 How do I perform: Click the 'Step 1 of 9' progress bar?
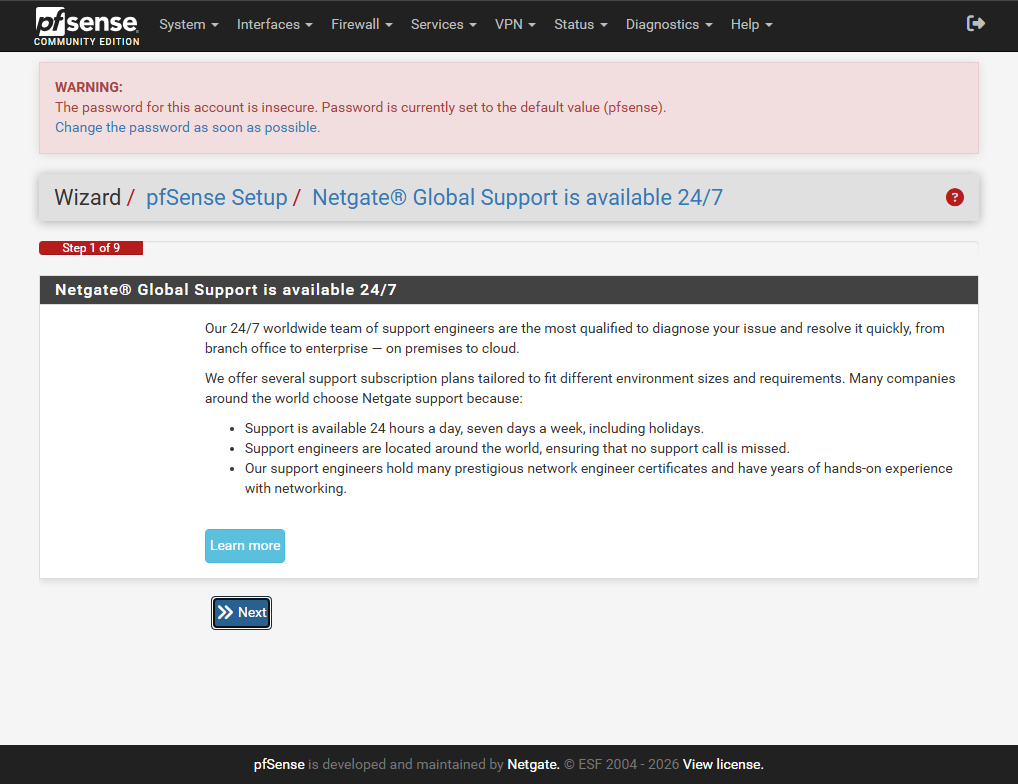(x=91, y=248)
